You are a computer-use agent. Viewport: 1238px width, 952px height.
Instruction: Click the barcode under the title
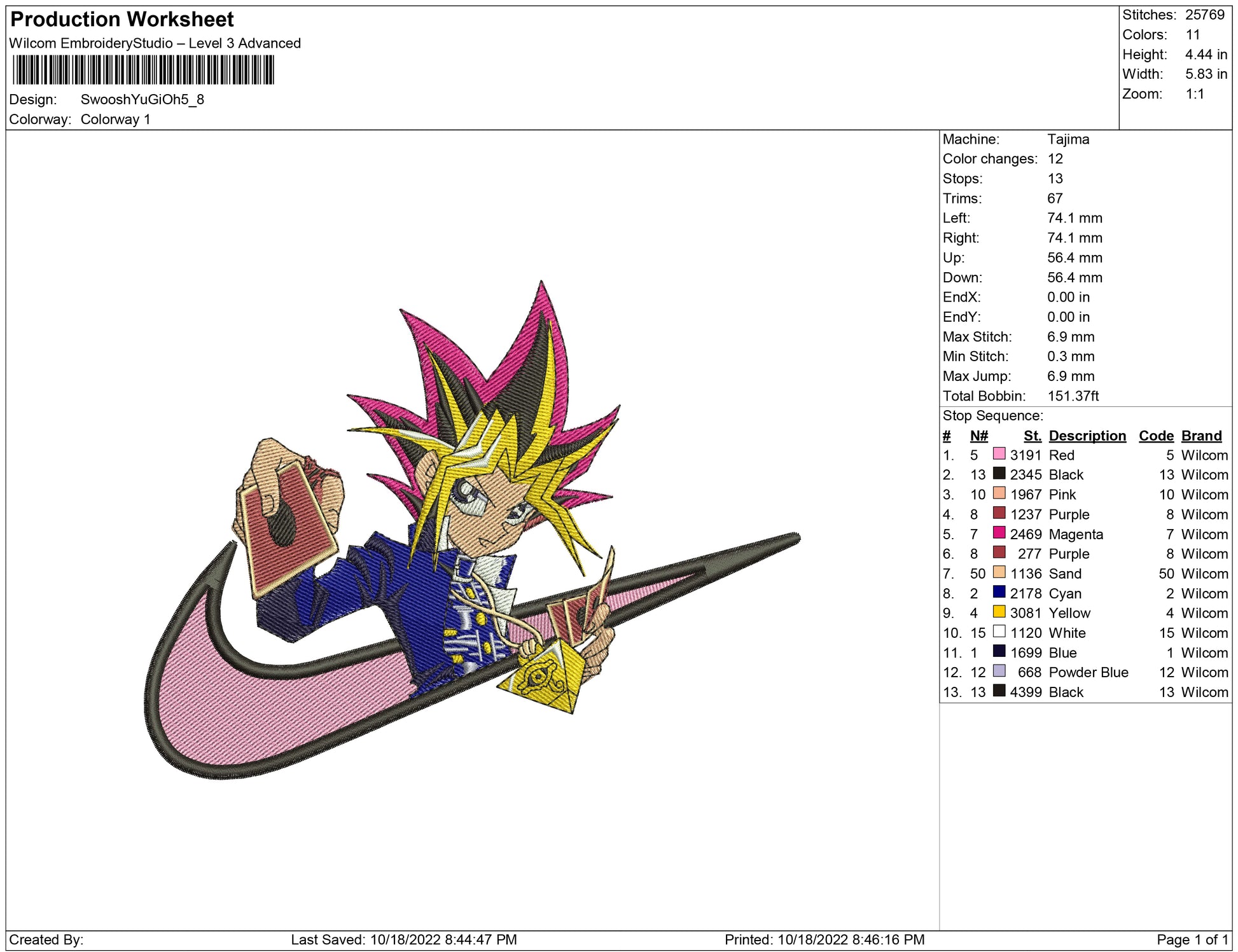(x=143, y=70)
